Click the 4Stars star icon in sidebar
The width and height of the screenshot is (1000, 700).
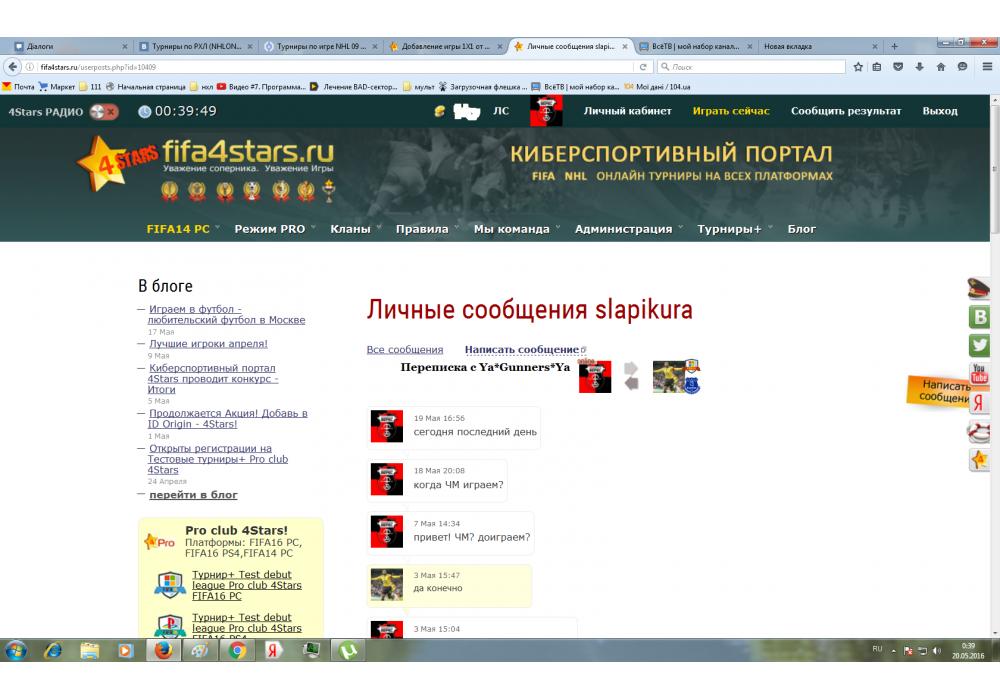pyautogui.click(x=980, y=460)
